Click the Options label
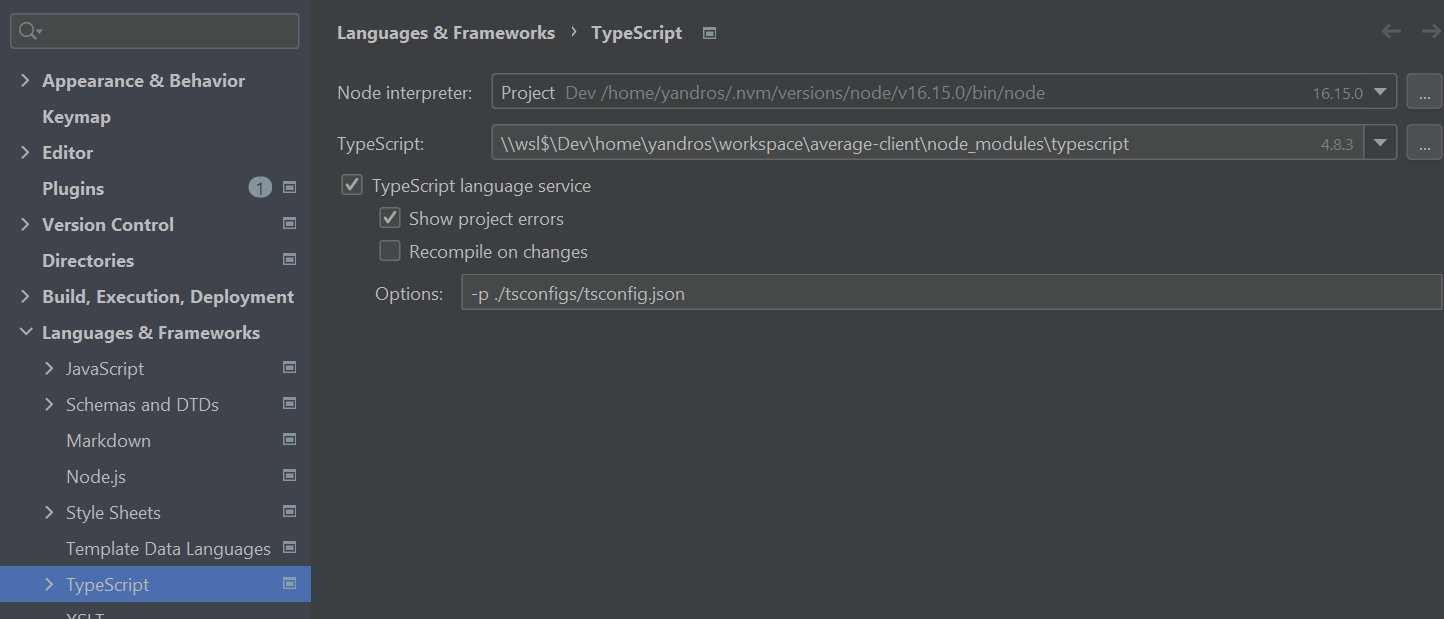The height and width of the screenshot is (619, 1444). tap(409, 294)
